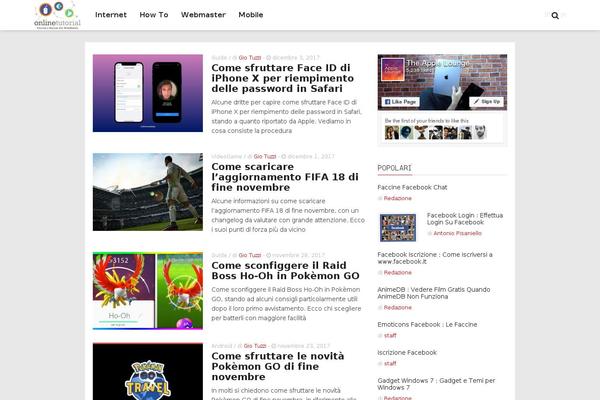
Task: Open Iscrizione Facebook popular post
Action: tap(407, 353)
